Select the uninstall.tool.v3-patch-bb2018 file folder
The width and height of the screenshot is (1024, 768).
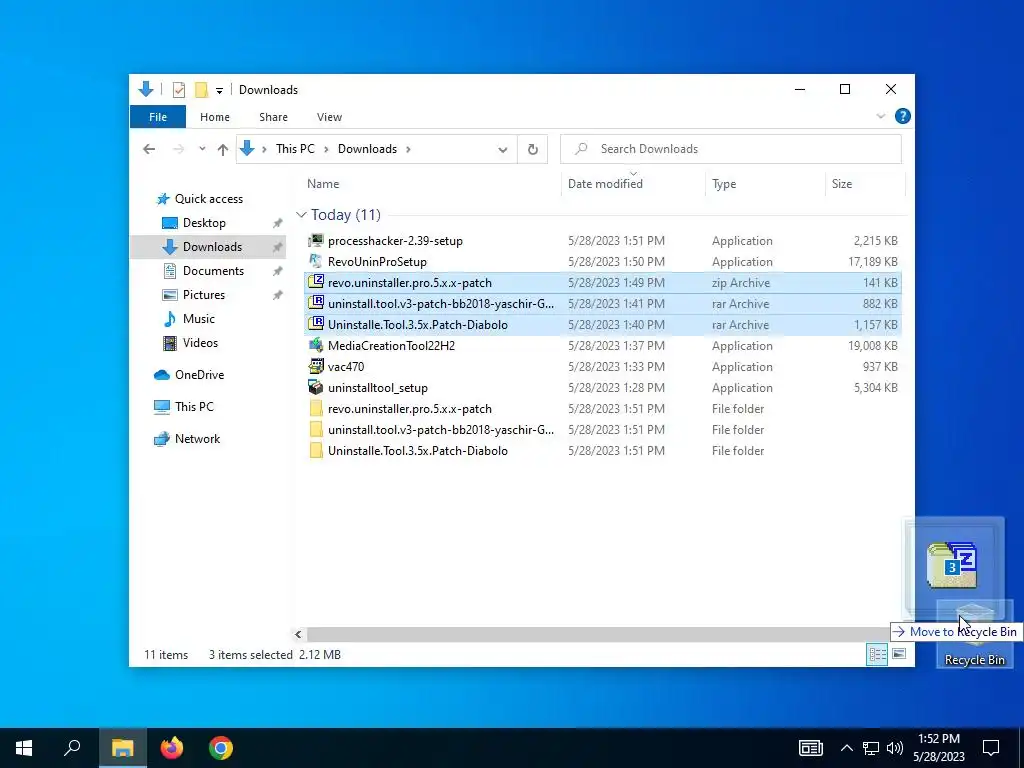coord(602,430)
